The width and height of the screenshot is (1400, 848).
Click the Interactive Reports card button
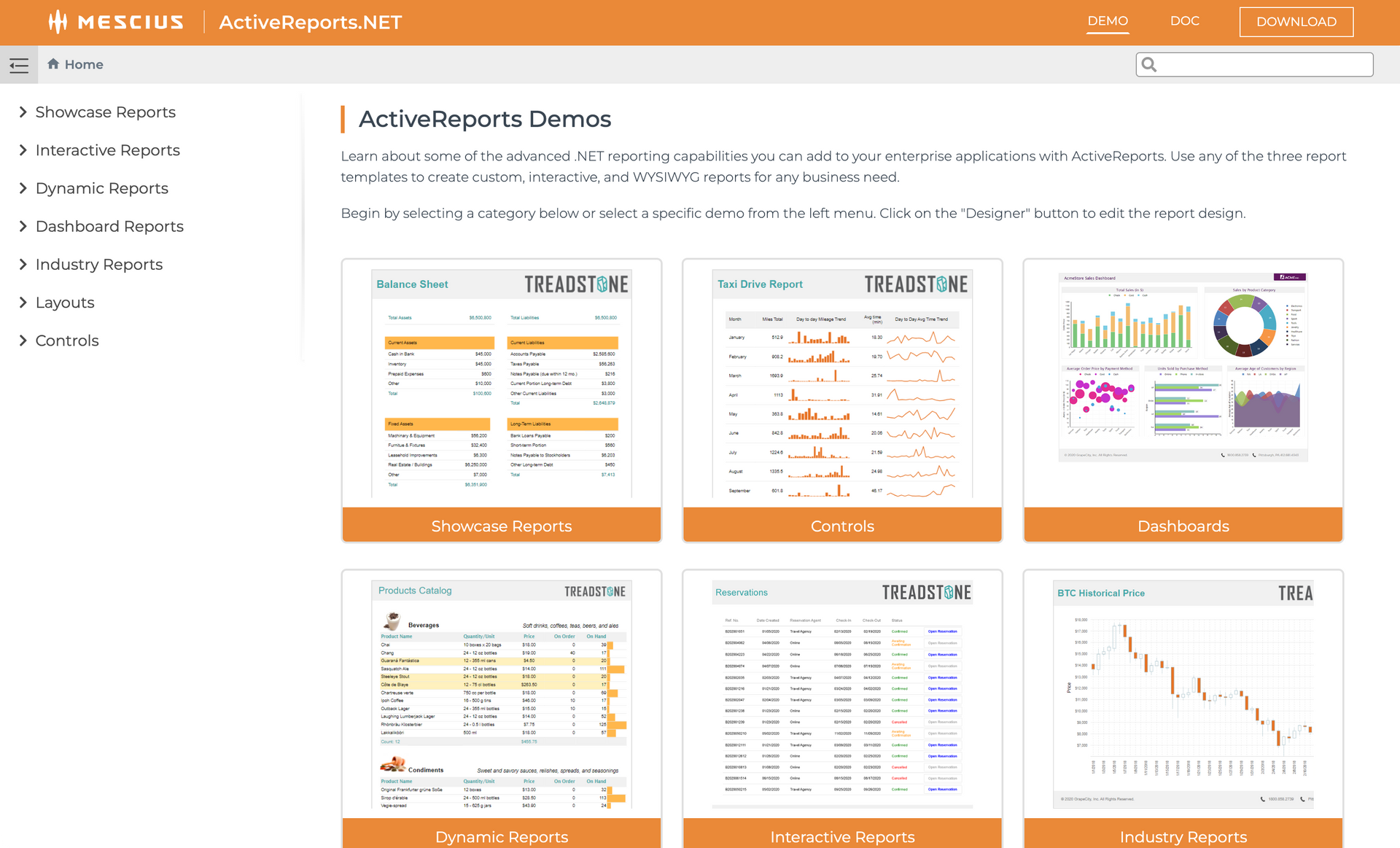tap(842, 834)
